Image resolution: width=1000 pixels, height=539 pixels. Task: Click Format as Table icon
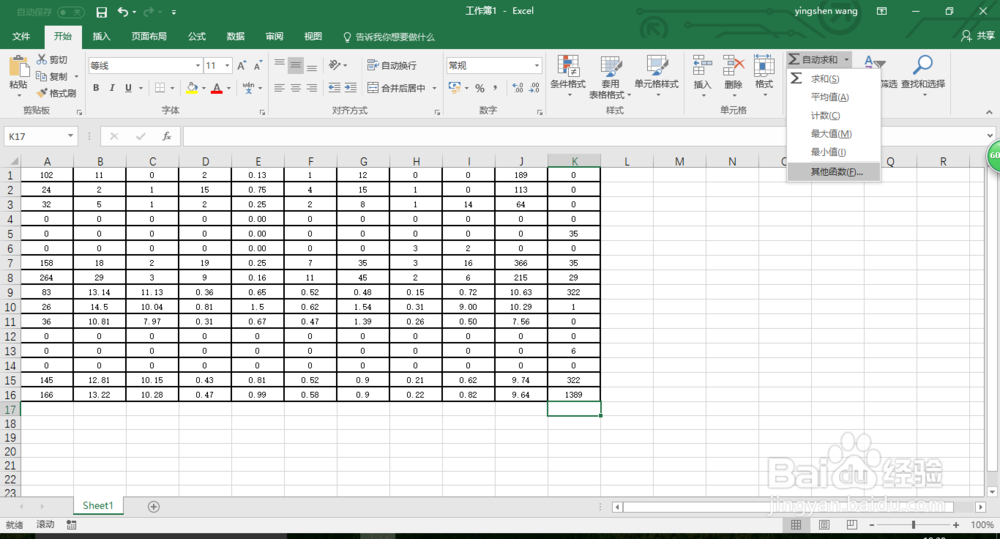(610, 66)
